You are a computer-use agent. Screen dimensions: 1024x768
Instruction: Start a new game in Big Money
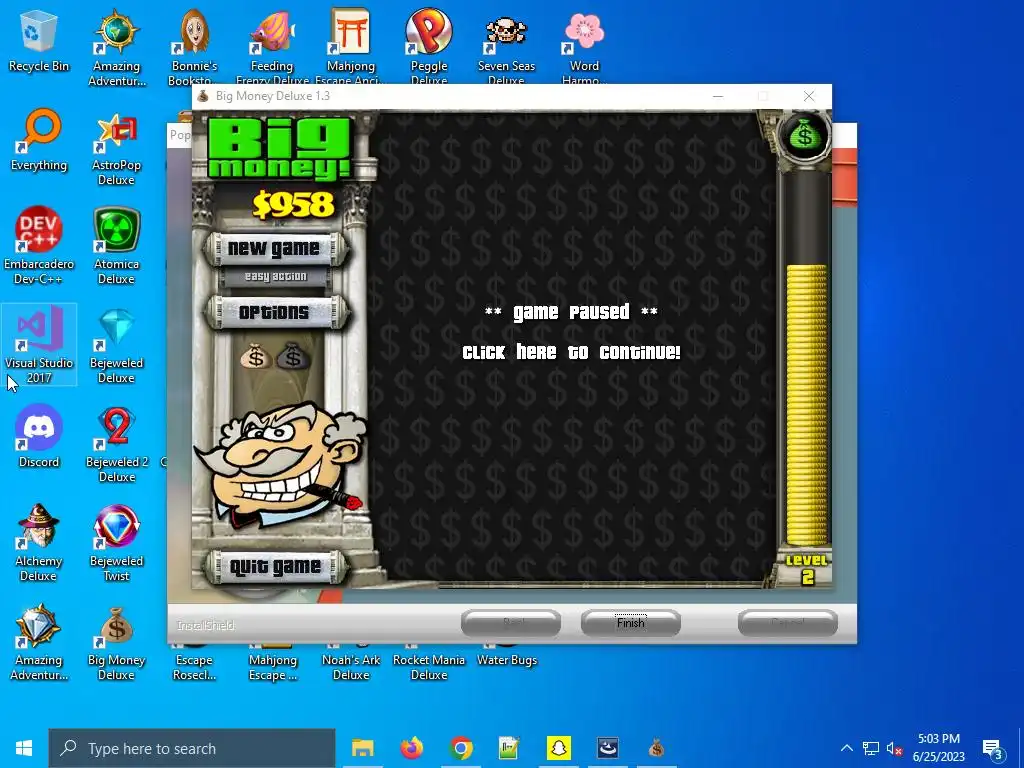pos(275,249)
